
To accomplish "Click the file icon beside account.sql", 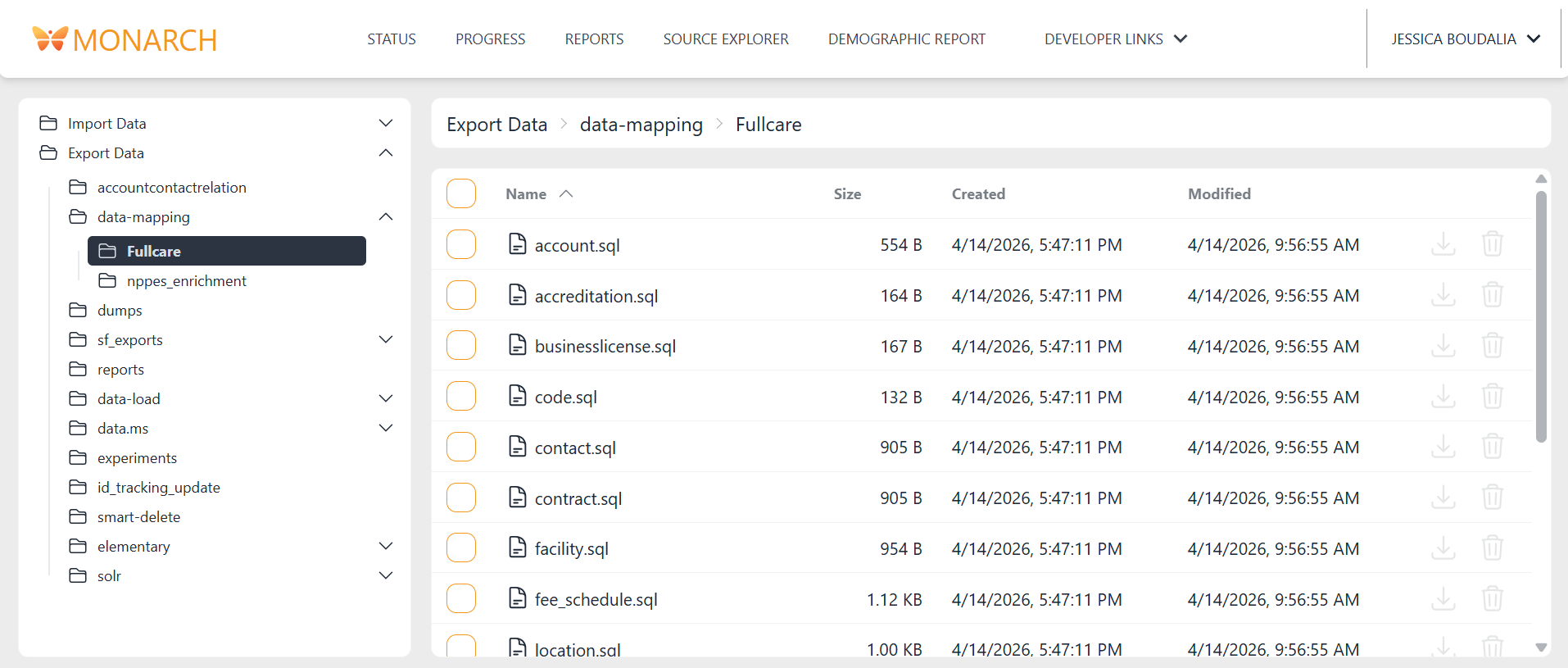I will click(x=518, y=243).
